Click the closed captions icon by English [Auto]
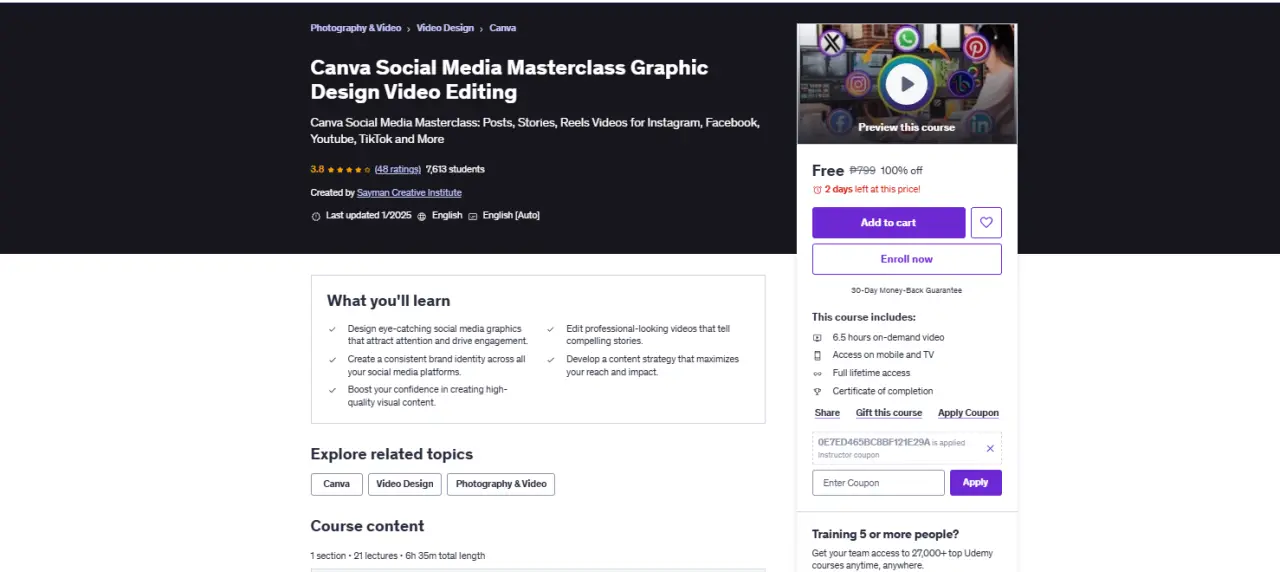The height and width of the screenshot is (572, 1280). click(x=473, y=216)
